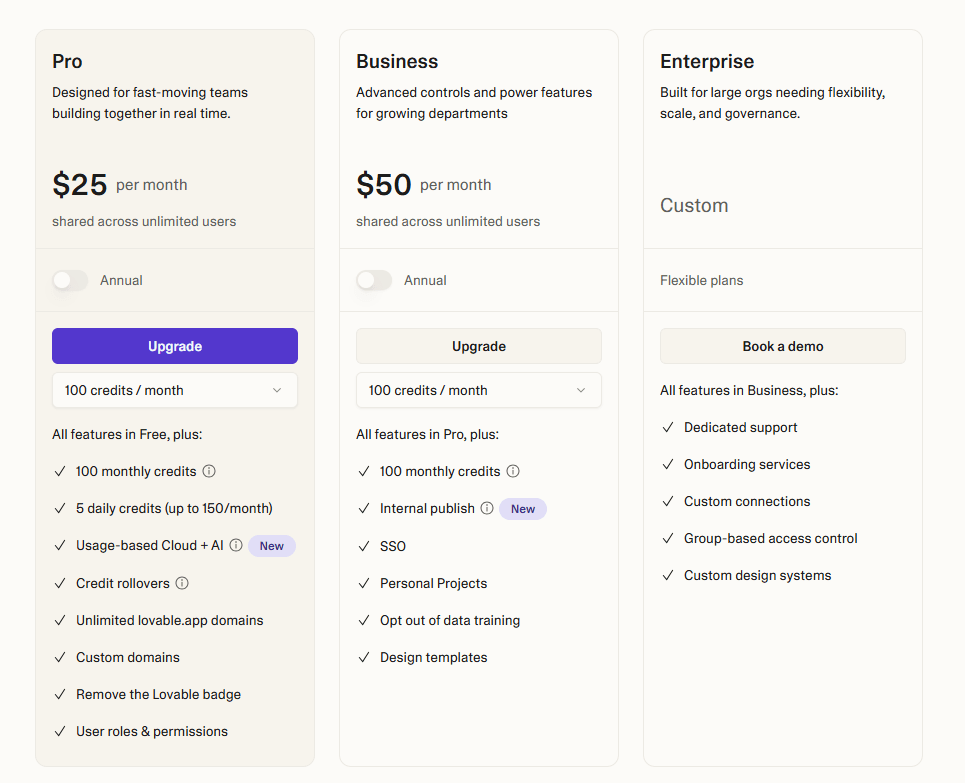Click checkmark icon next to Dedicated support

pos(668,428)
